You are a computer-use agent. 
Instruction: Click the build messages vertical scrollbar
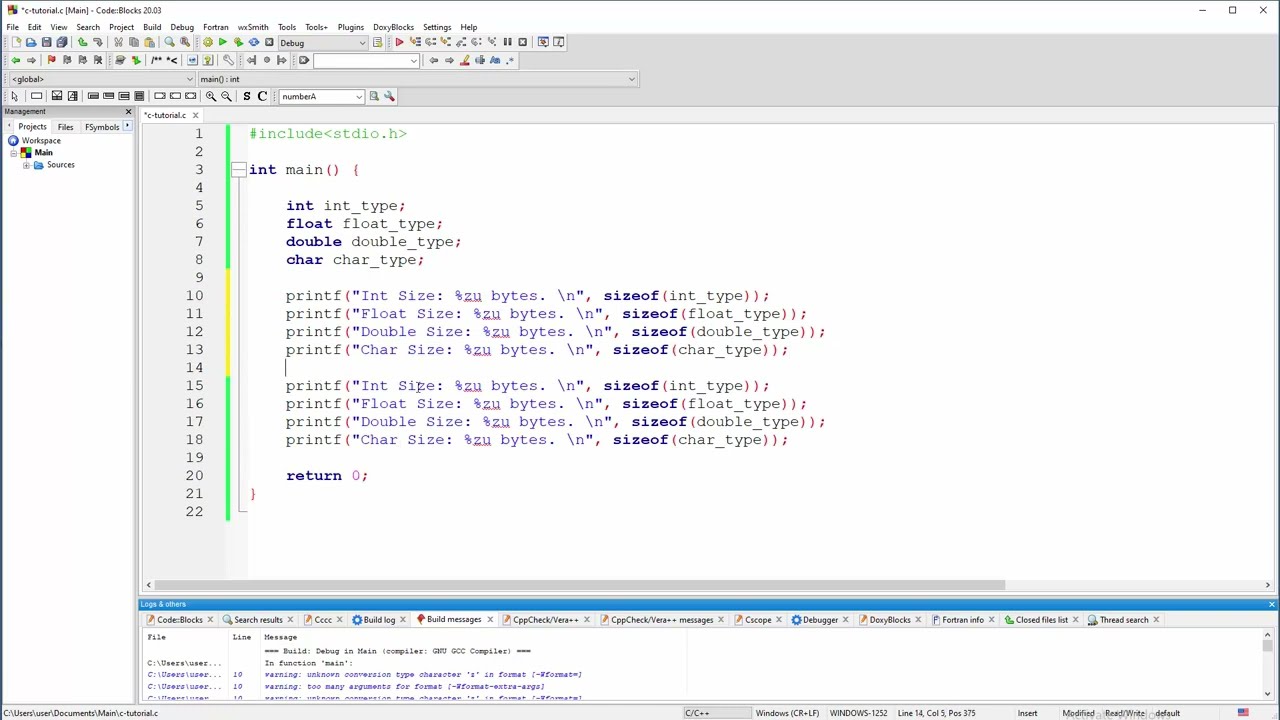tap(1268, 646)
